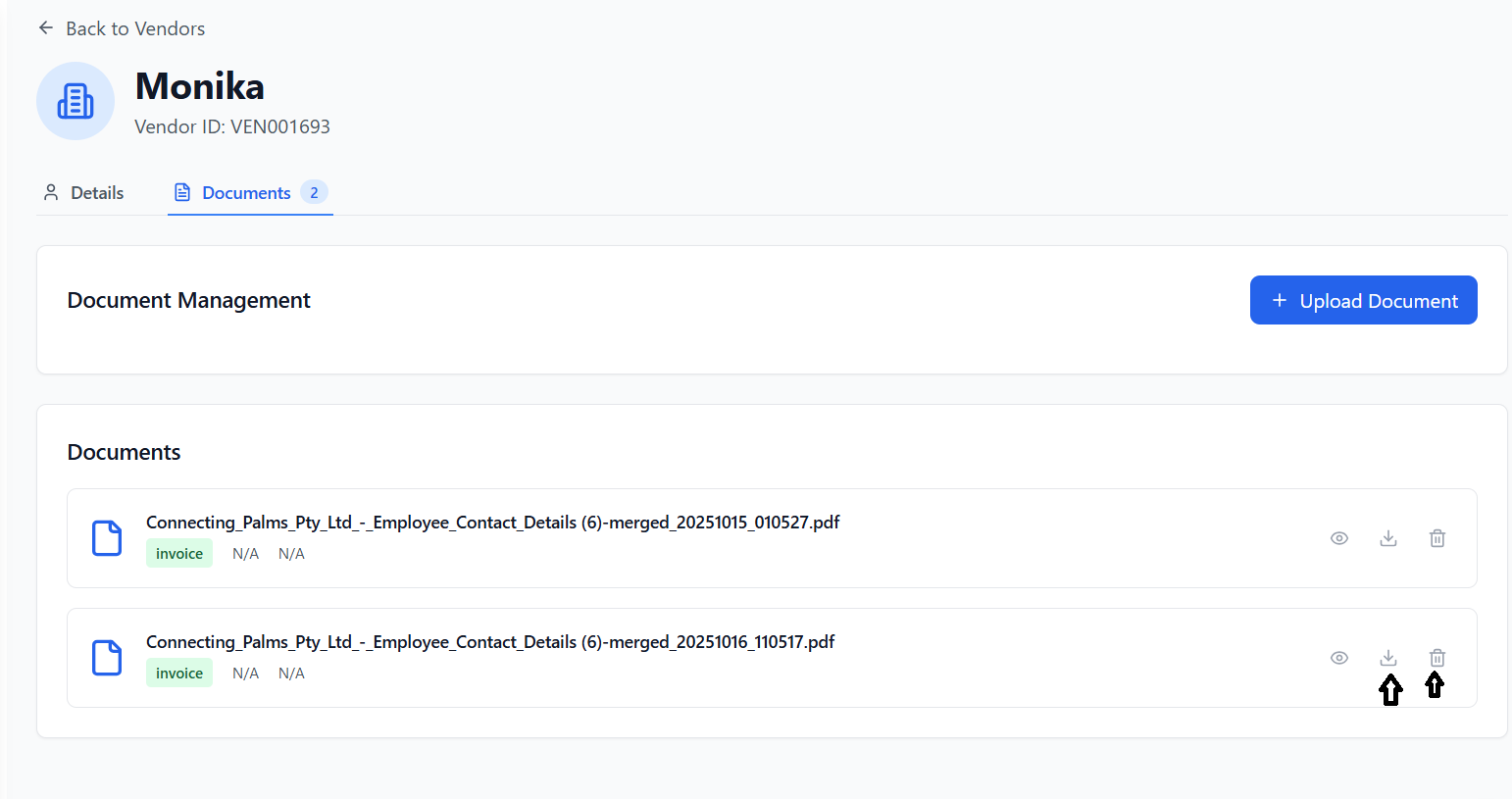Image resolution: width=1512 pixels, height=799 pixels.
Task: Select the 20251015 document filename
Action: pos(492,522)
